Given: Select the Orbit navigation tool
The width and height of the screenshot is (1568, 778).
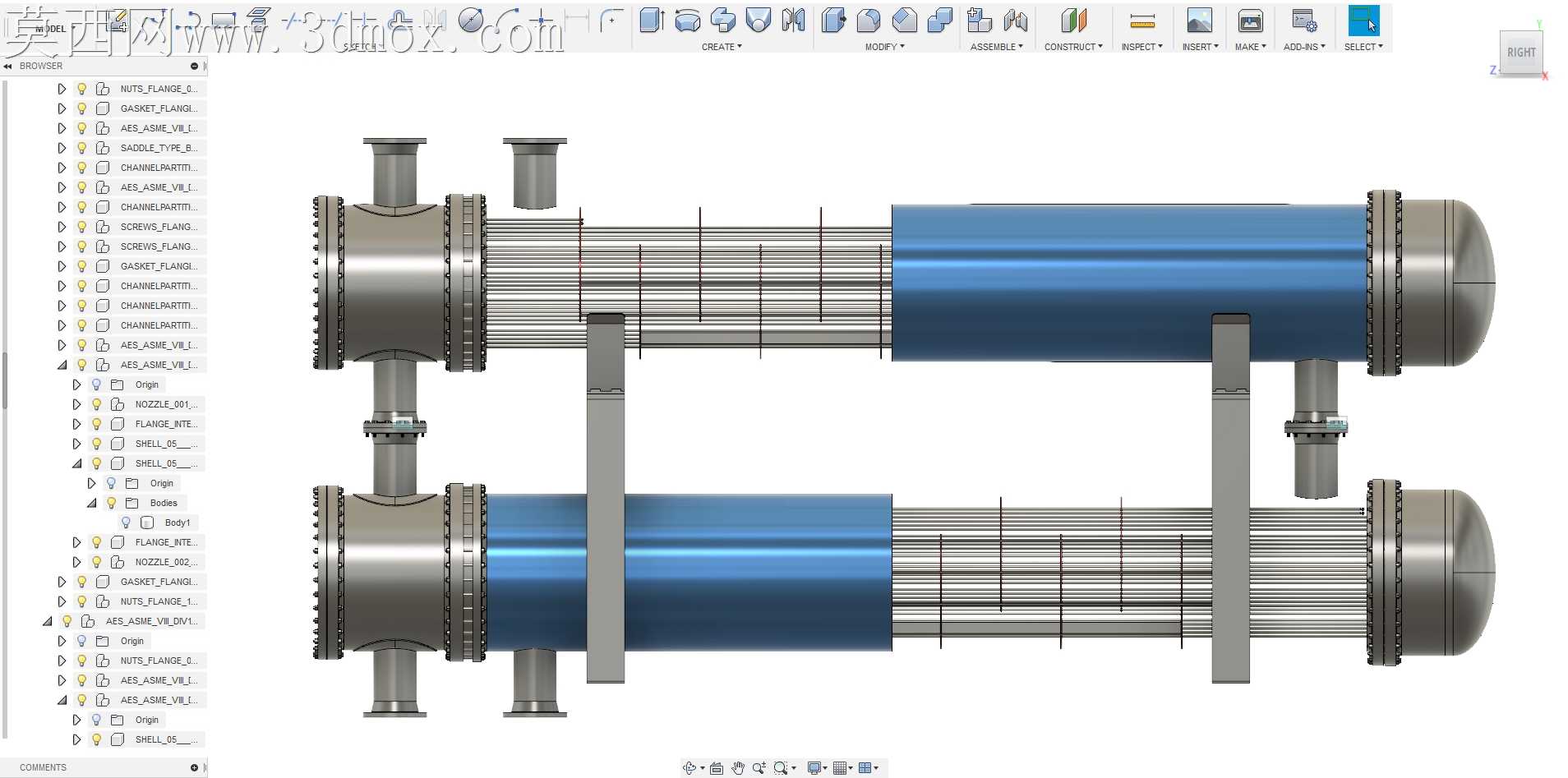Looking at the screenshot, I should coord(689,768).
